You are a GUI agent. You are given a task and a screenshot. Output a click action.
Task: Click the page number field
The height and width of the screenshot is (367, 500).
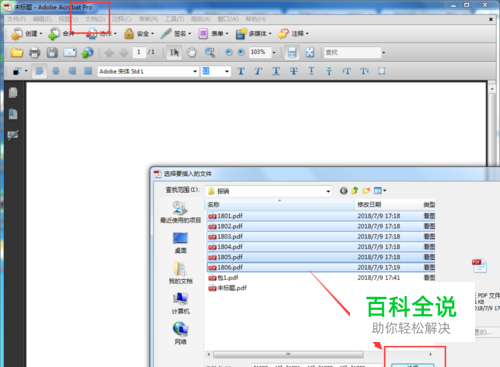139,52
